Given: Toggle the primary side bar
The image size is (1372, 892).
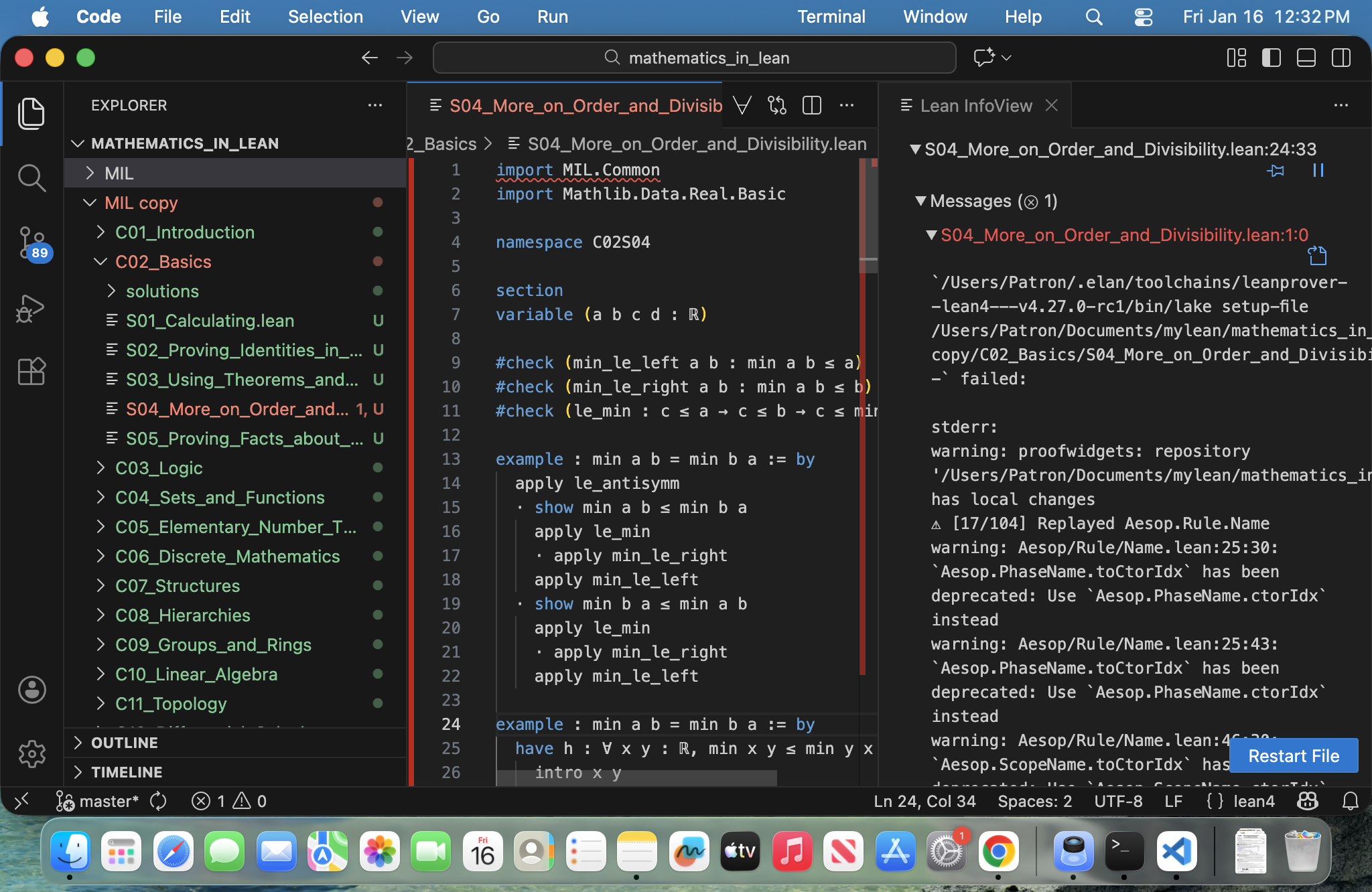Looking at the screenshot, I should point(1271,58).
